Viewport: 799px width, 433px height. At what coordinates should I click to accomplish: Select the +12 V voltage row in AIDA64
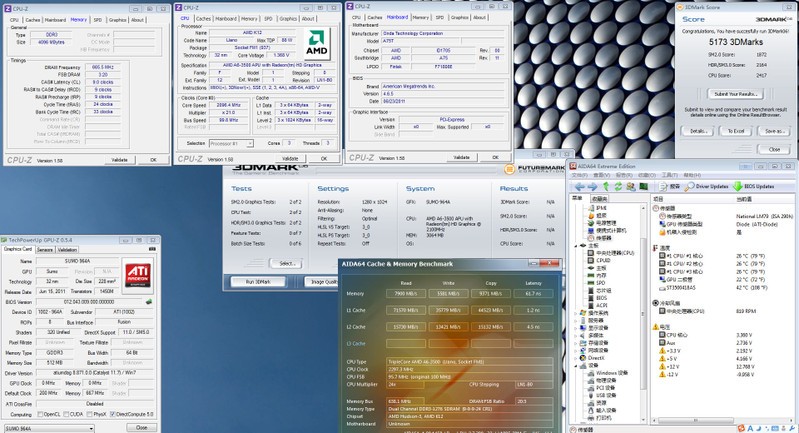click(x=723, y=366)
